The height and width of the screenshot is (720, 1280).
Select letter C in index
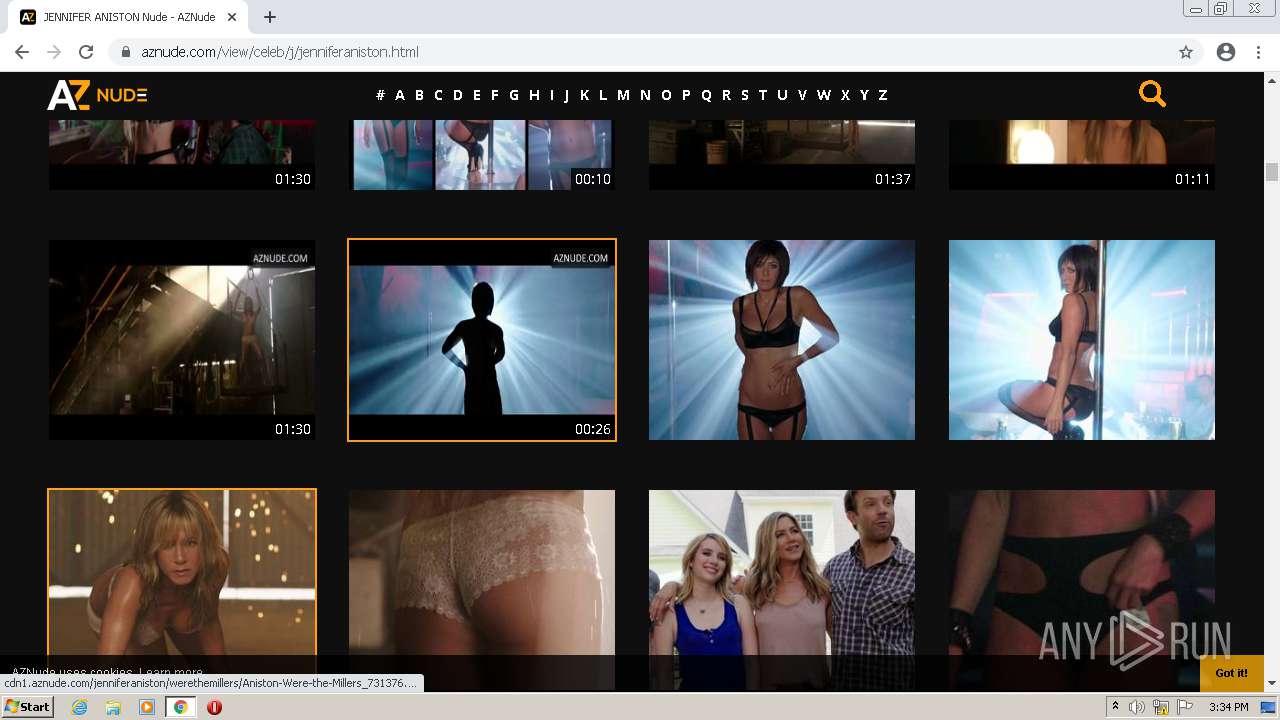pyautogui.click(x=438, y=95)
